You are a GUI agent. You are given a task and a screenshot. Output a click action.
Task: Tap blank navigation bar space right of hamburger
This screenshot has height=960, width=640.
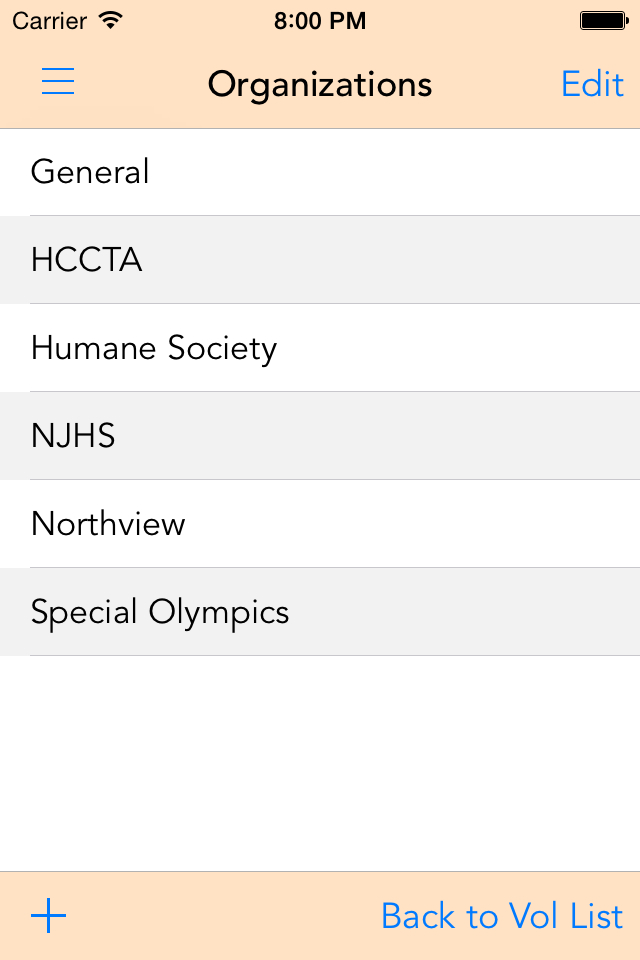140,85
